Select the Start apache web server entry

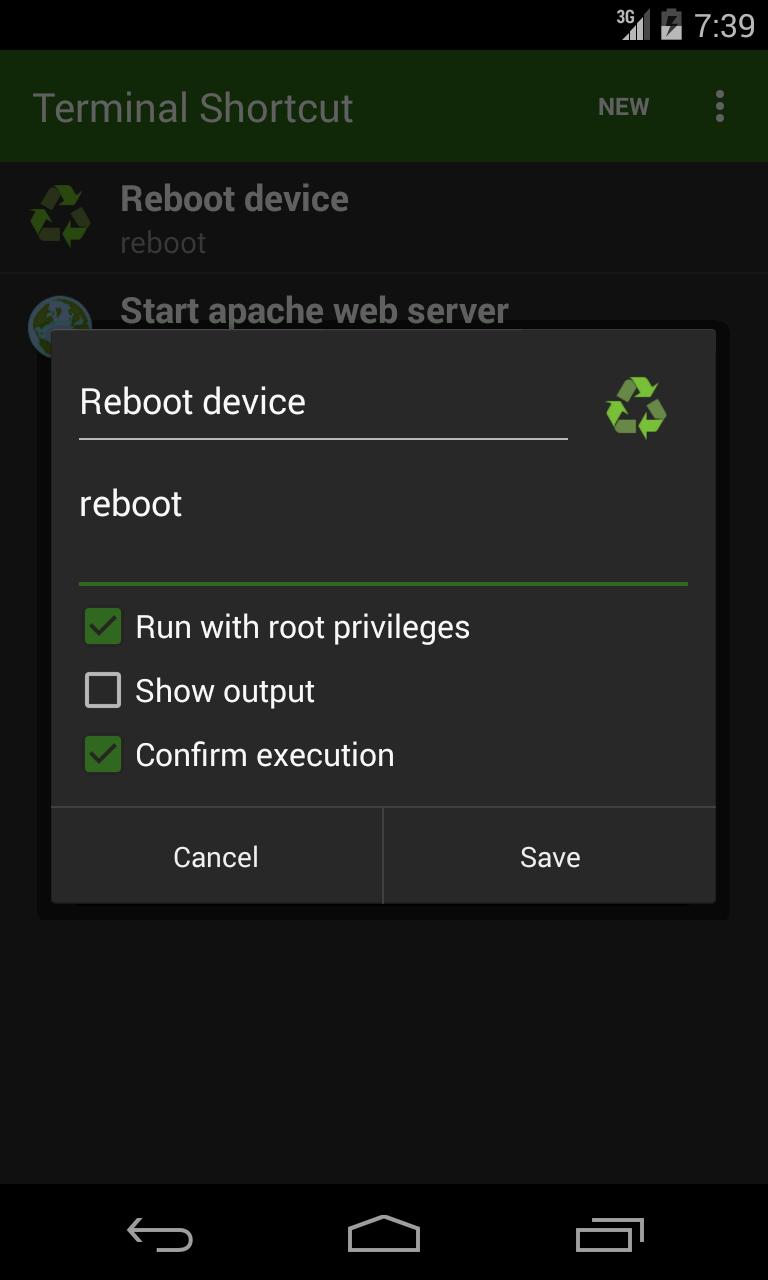pyautogui.click(x=314, y=311)
